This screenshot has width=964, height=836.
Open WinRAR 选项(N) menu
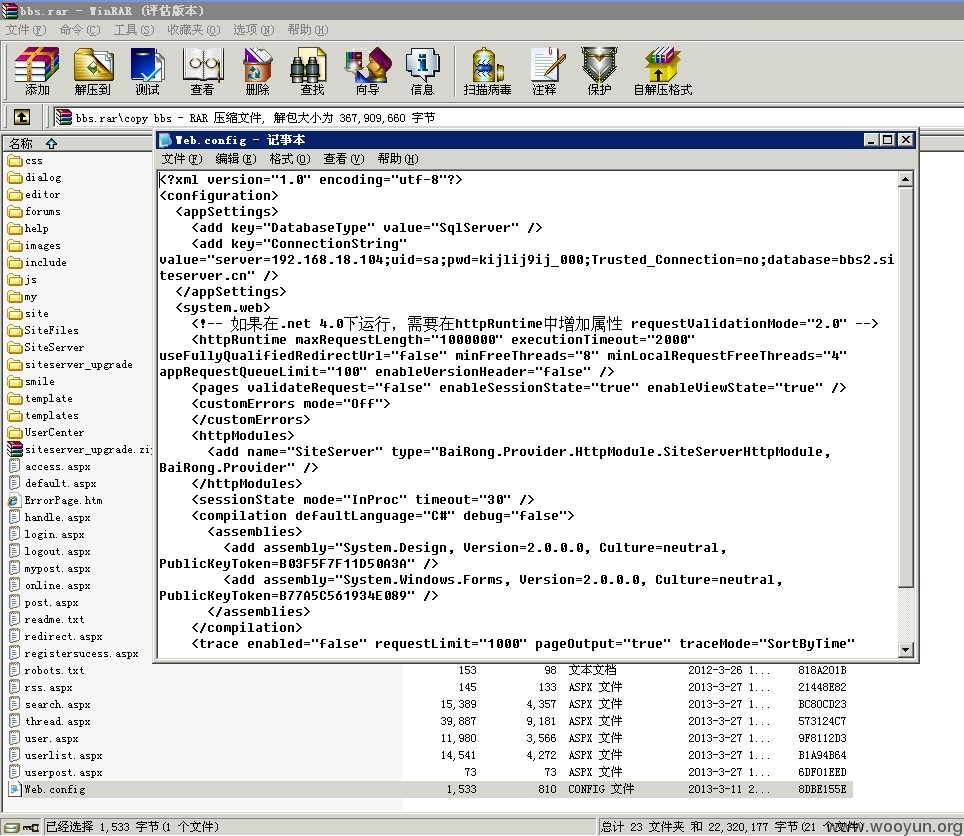click(253, 30)
